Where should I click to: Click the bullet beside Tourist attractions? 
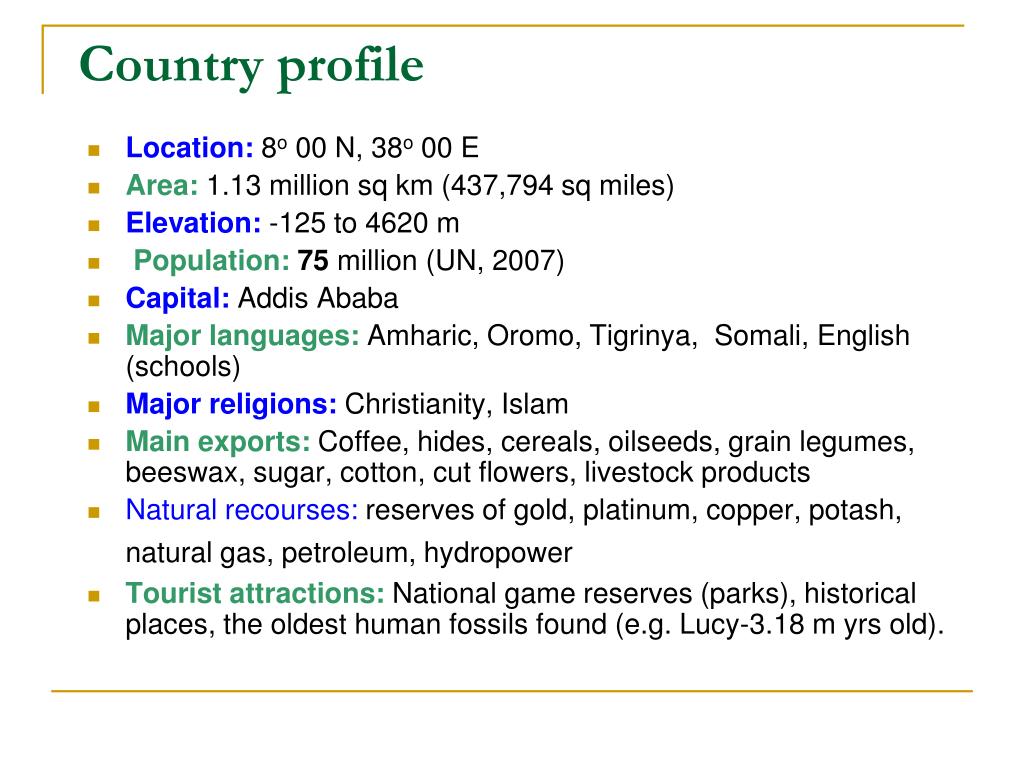pyautogui.click(x=94, y=596)
